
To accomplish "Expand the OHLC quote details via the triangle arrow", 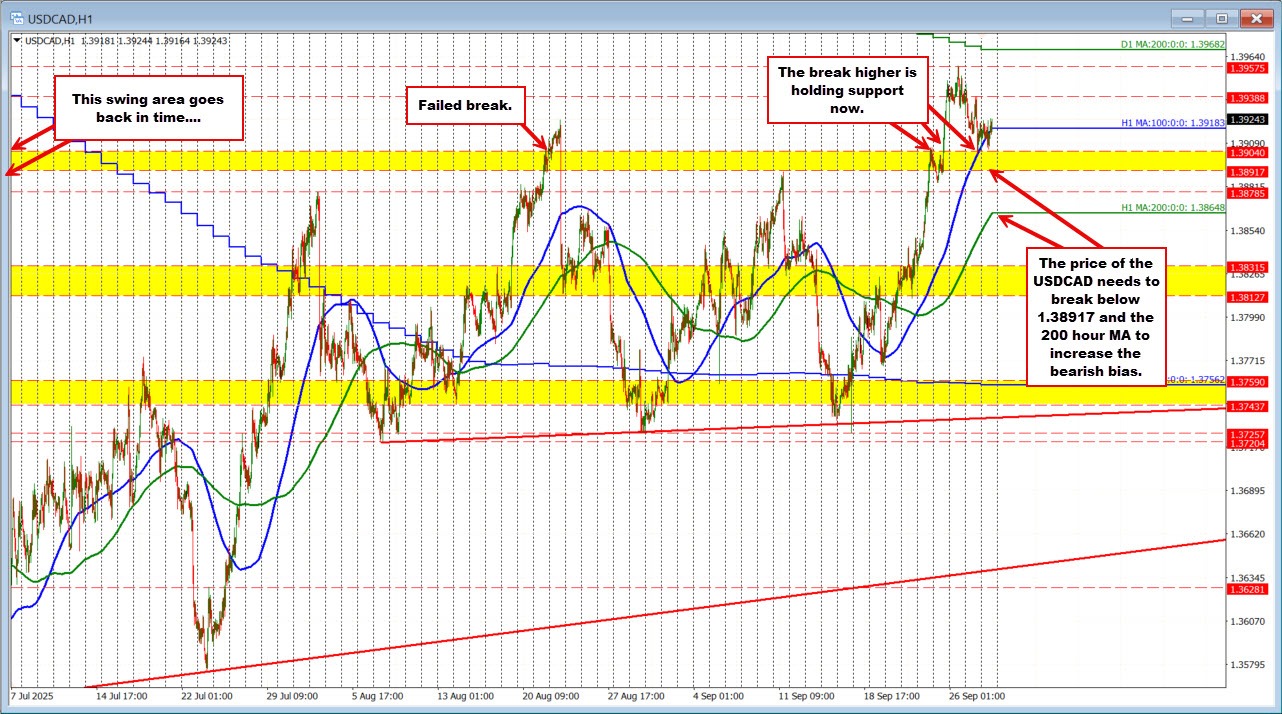I will coord(17,38).
